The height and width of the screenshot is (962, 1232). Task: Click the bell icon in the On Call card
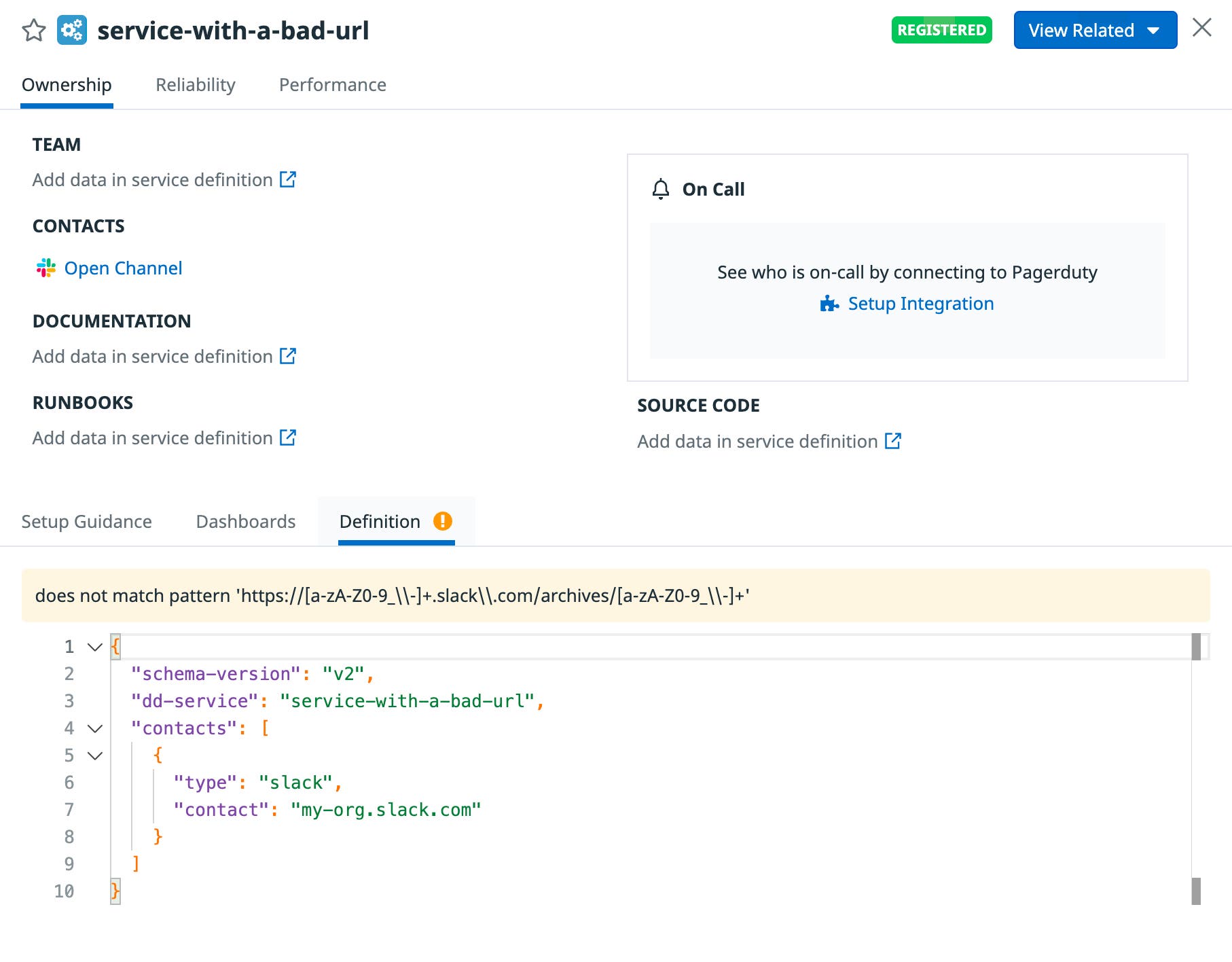point(659,190)
